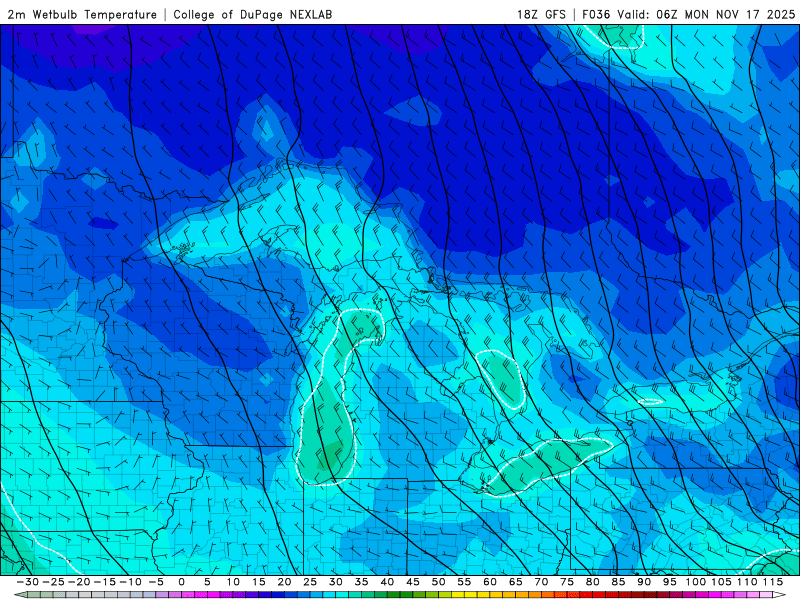Click the legend value "40"
This screenshot has width=800, height=600.
pos(387,582)
